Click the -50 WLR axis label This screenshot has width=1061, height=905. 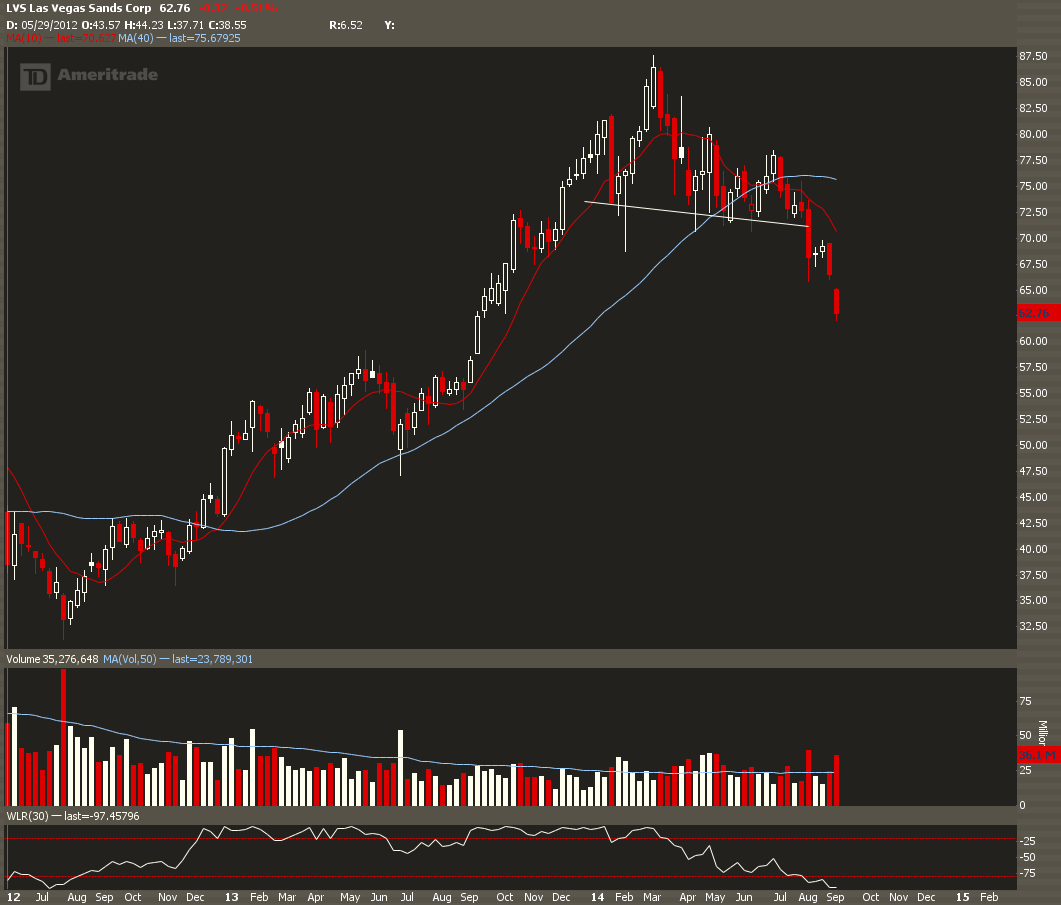tap(1028, 858)
